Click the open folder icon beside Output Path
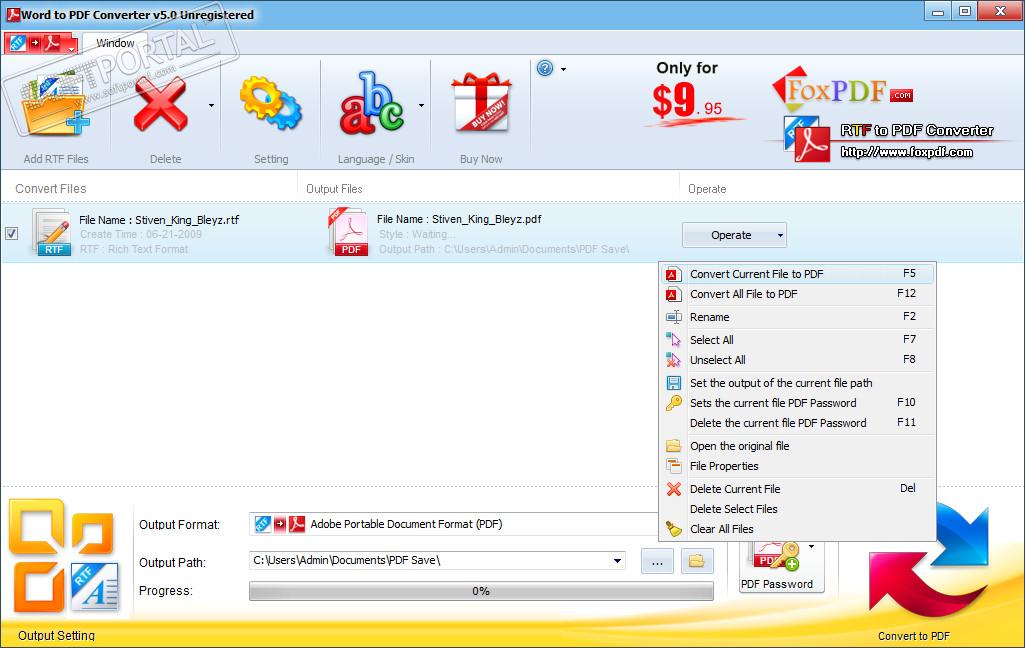Viewport: 1025px width, 648px height. [697, 561]
